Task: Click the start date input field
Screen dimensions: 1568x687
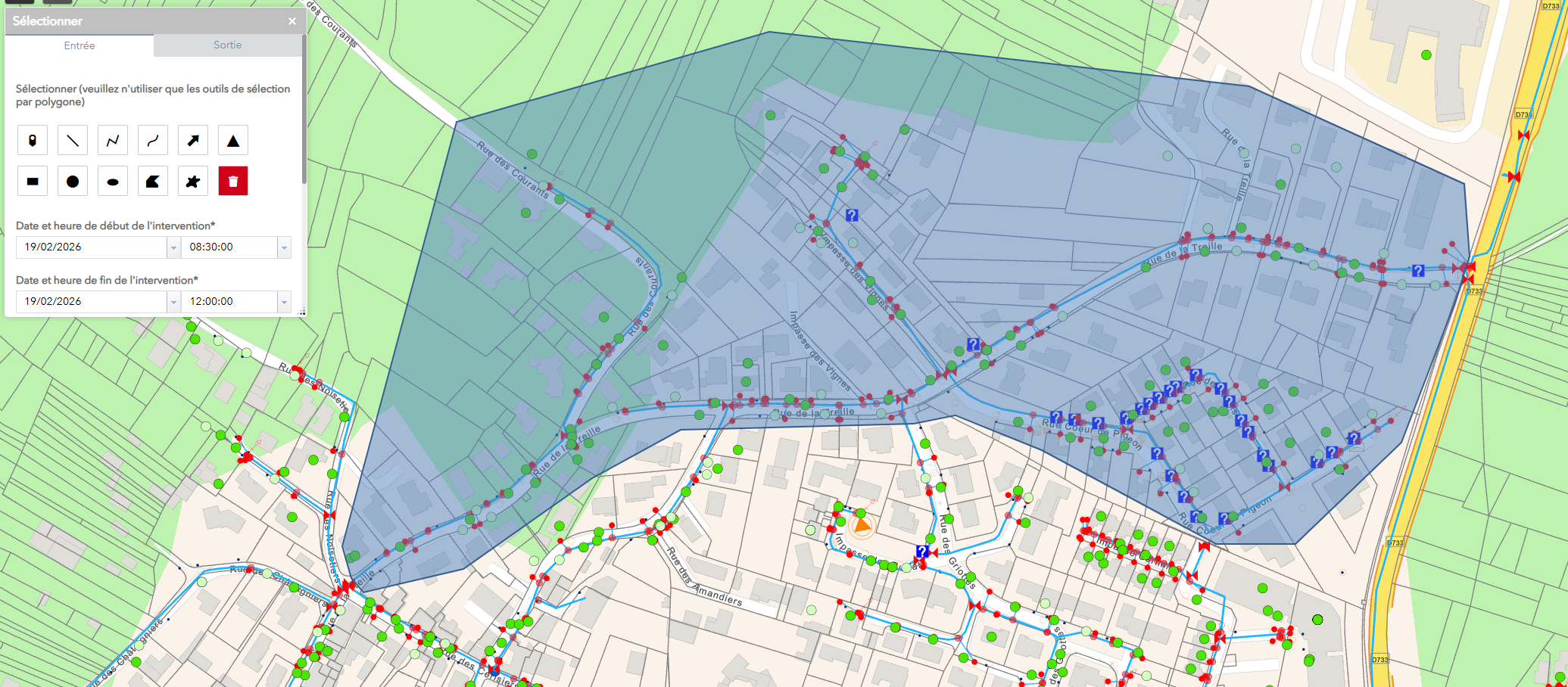Action: pos(91,247)
